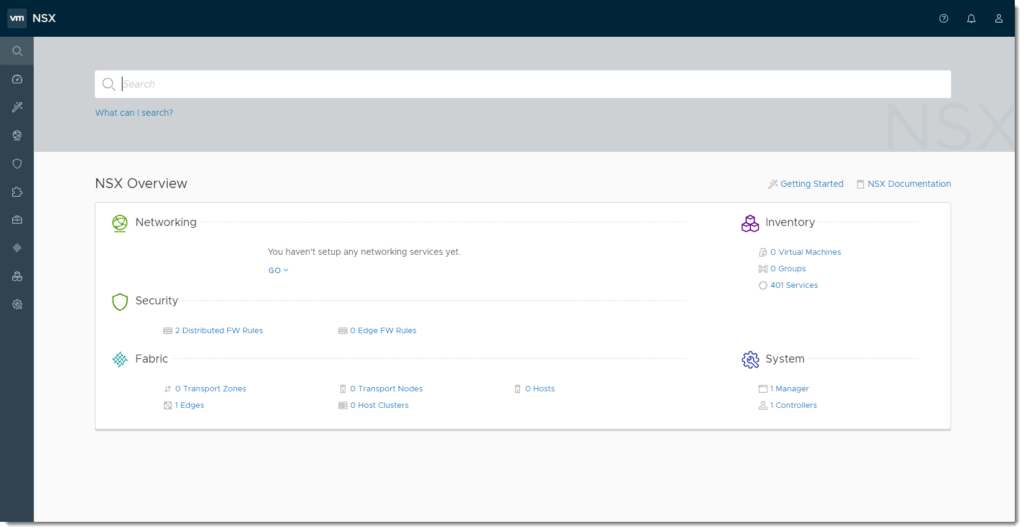
Task: Click the icon beside 0 Virtual Machines
Action: pyautogui.click(x=762, y=252)
